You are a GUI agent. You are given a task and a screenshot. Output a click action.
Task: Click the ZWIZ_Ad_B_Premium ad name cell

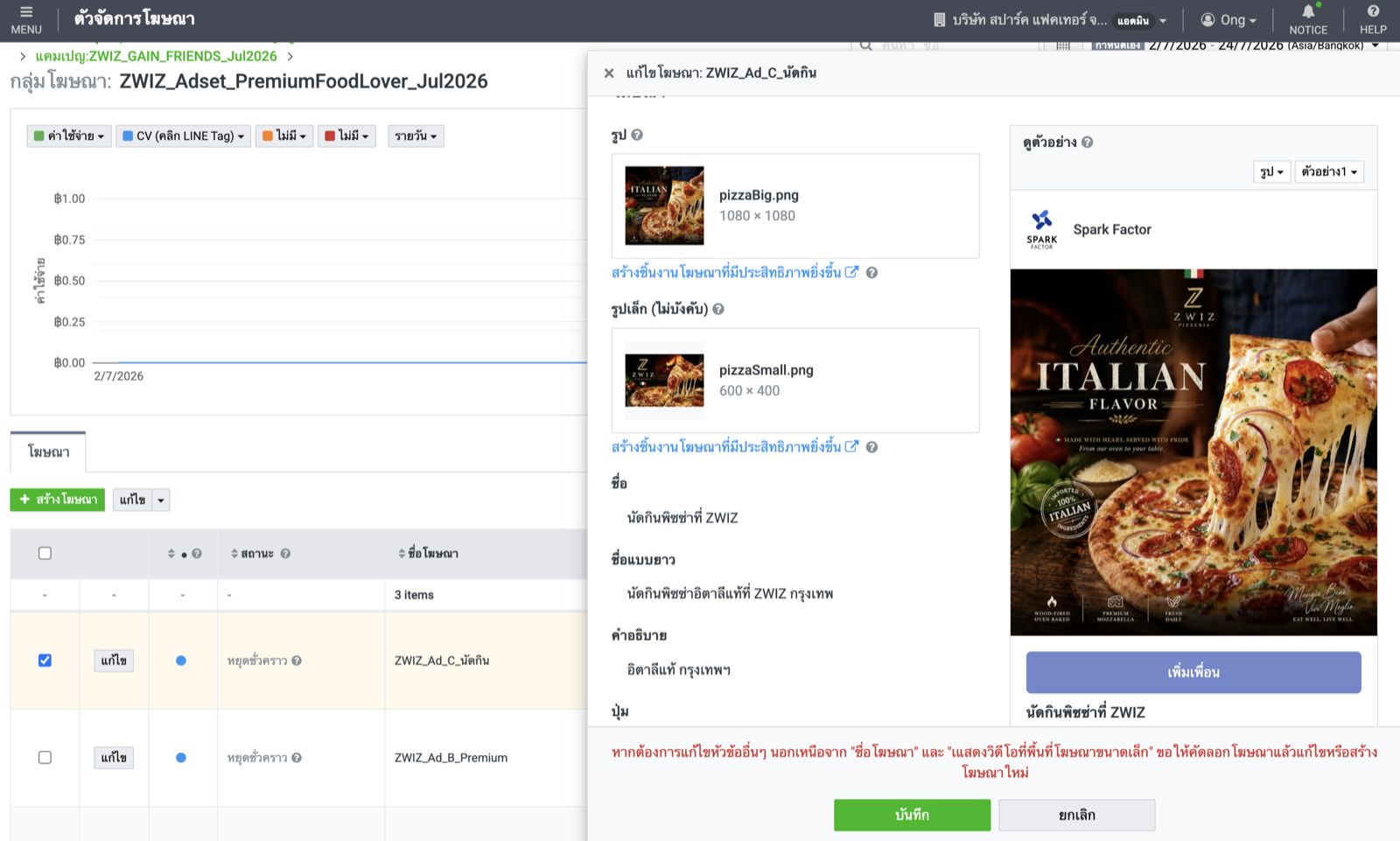coord(451,758)
